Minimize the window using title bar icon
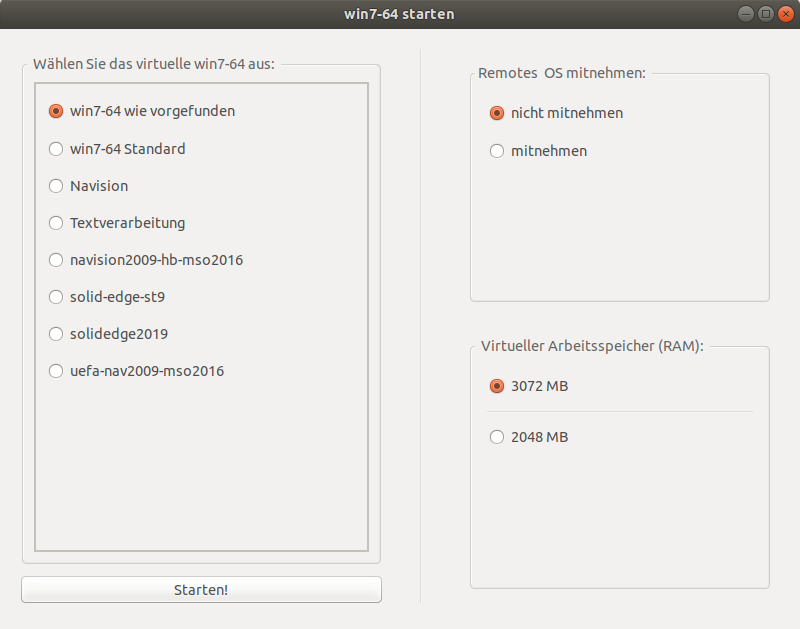 [747, 14]
